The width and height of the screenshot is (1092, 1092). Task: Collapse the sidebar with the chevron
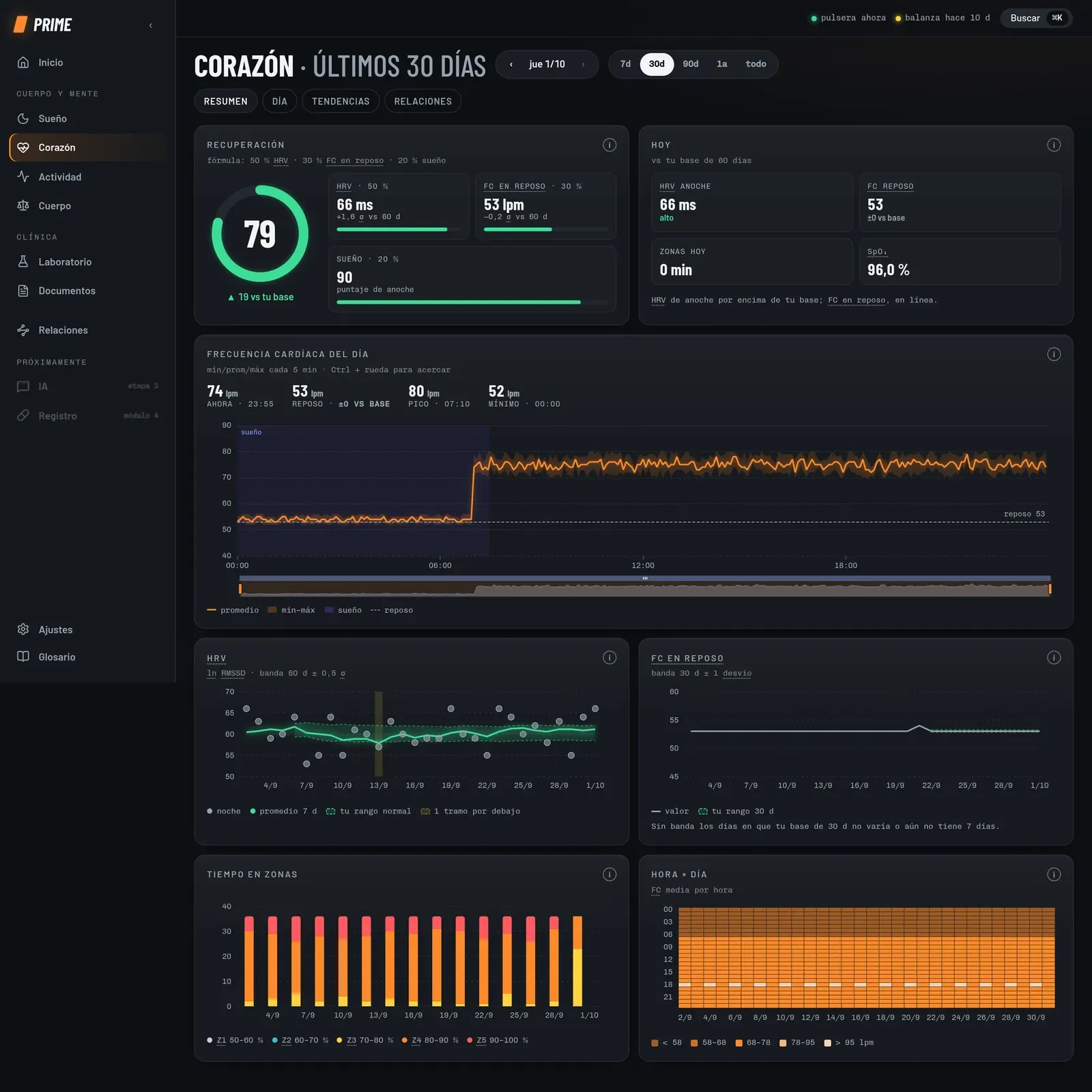coord(151,25)
